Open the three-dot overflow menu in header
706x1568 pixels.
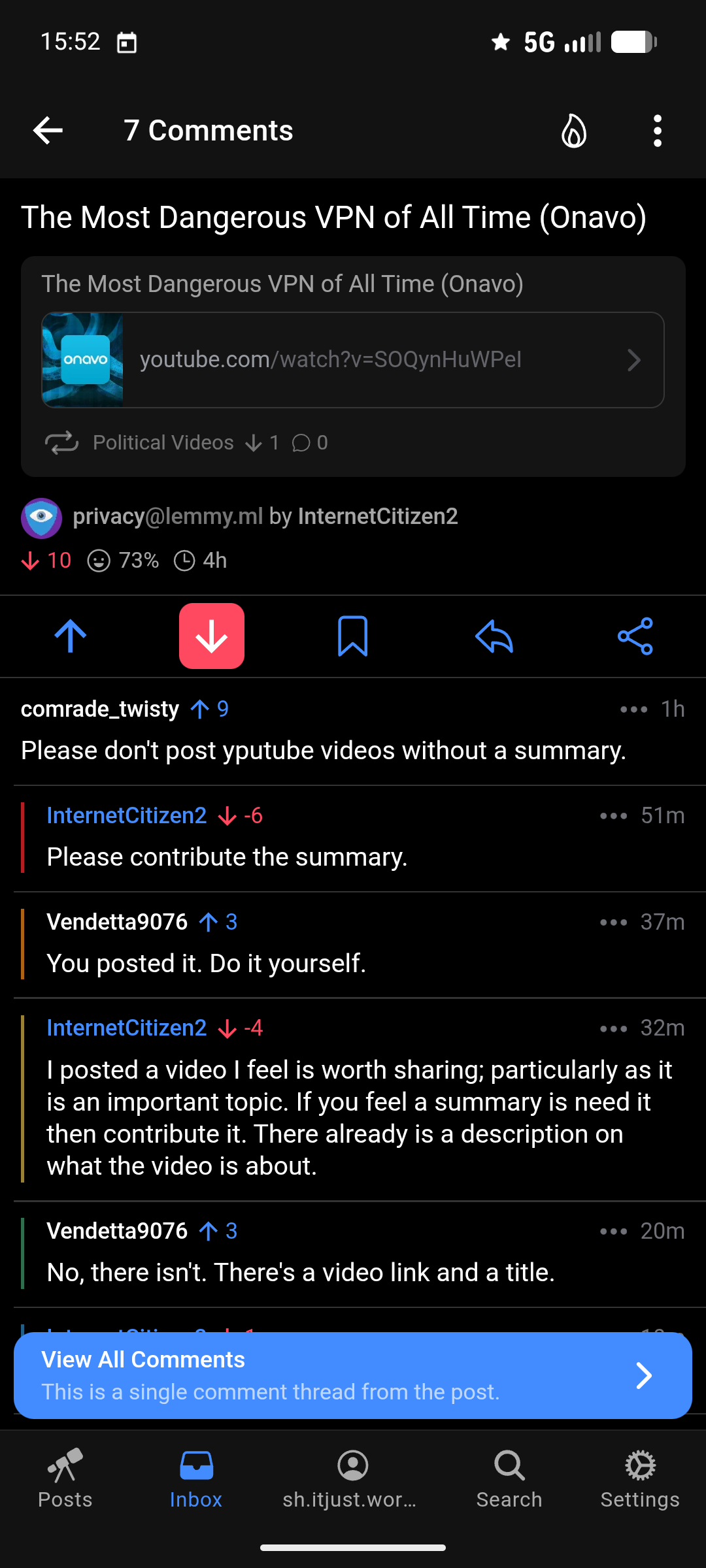coord(658,131)
